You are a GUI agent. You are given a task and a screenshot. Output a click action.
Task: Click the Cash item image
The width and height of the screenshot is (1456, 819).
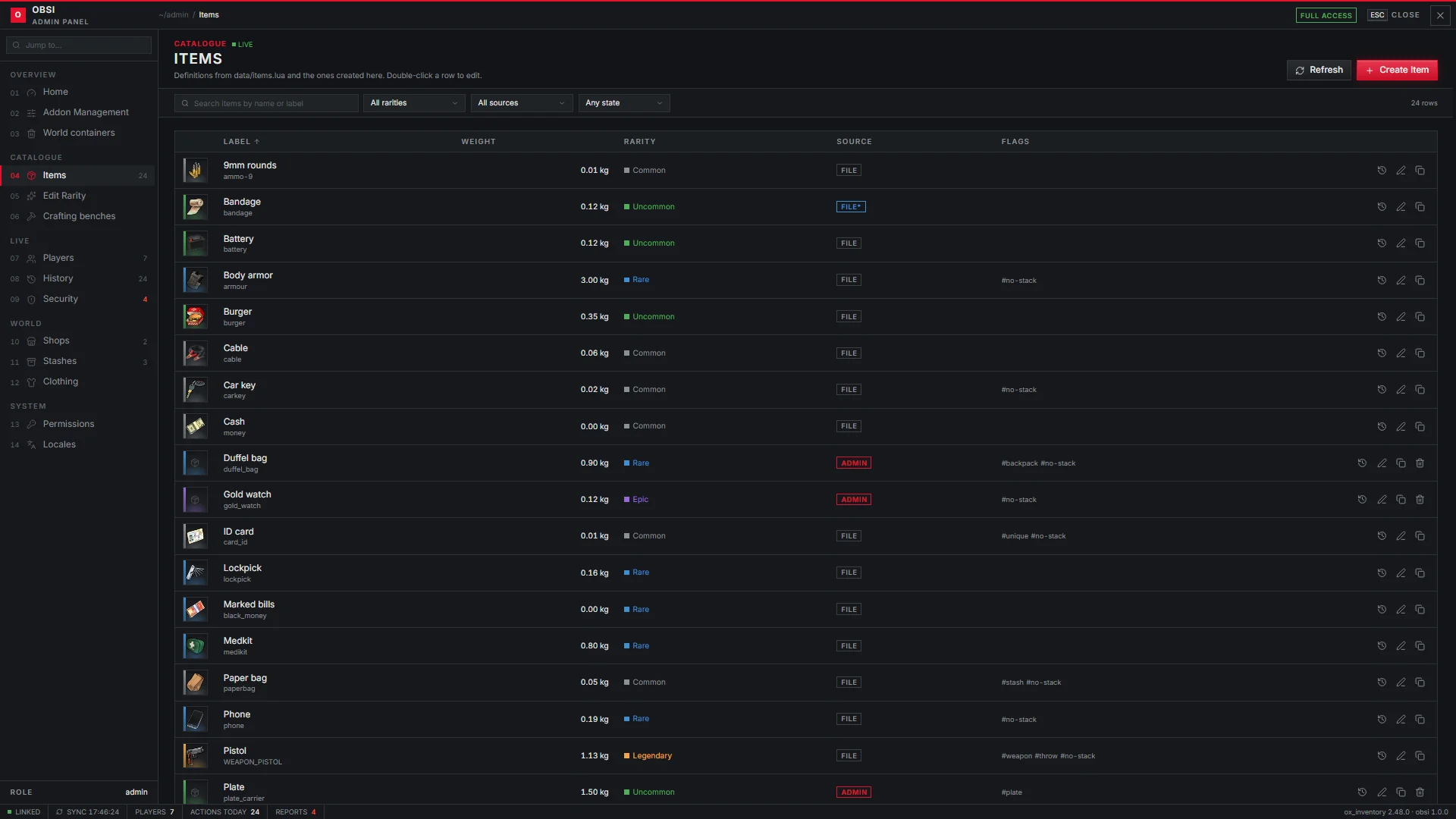[196, 426]
